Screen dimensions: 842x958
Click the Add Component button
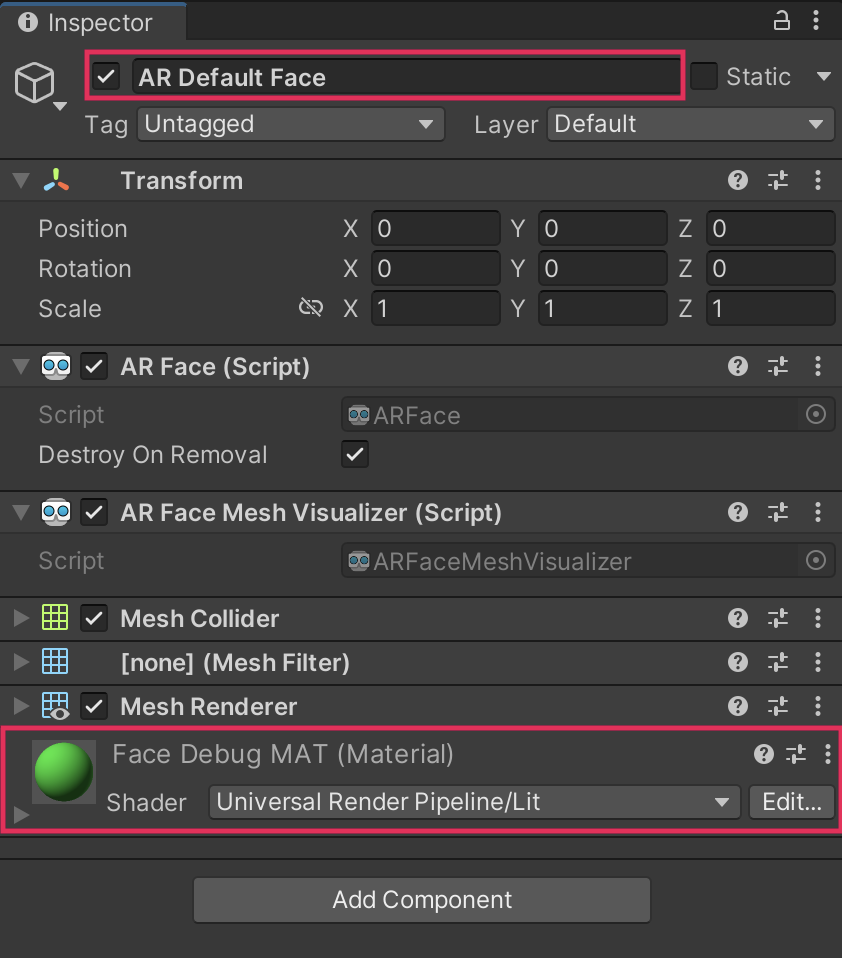[422, 900]
